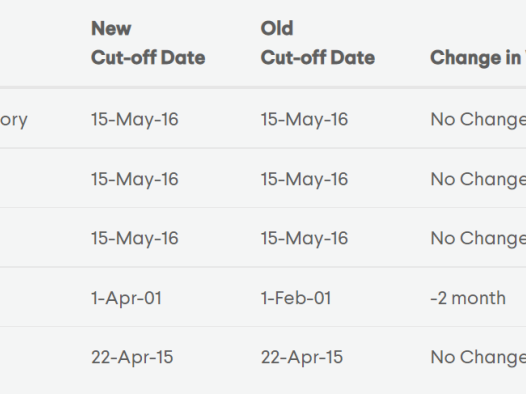The height and width of the screenshot is (394, 526).
Task: Select the No Change cell beside 22-Apr-15
Action: point(478,357)
